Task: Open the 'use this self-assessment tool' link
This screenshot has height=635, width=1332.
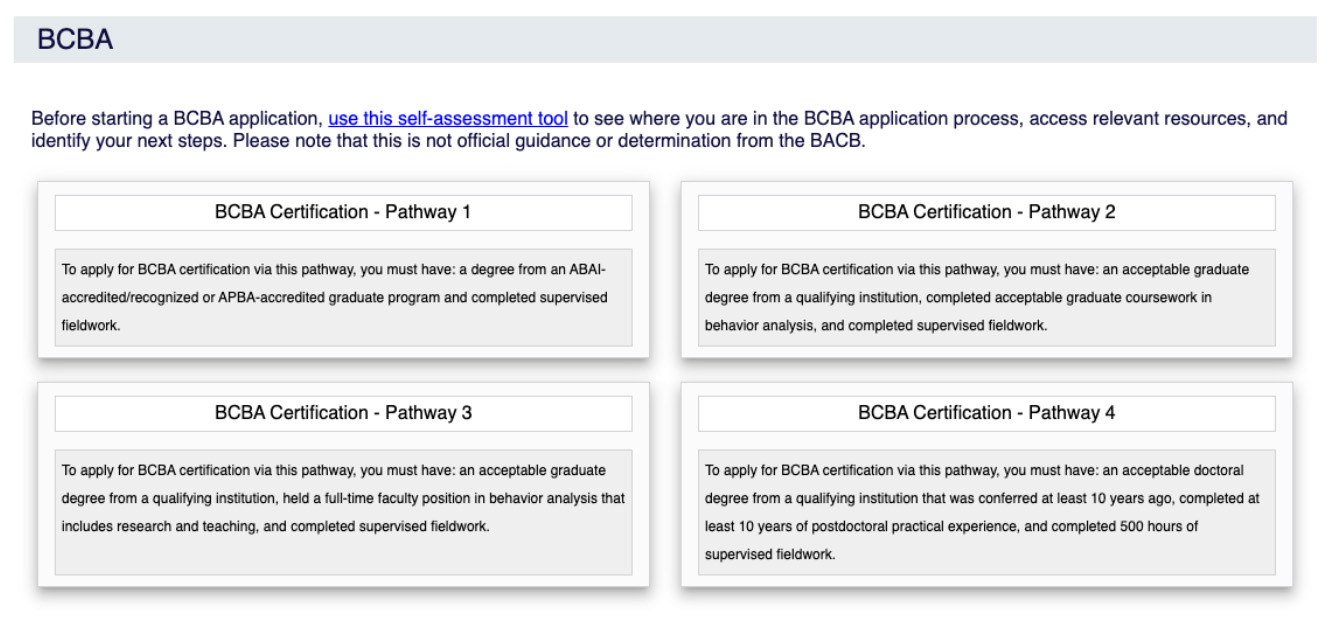Action: click(448, 119)
